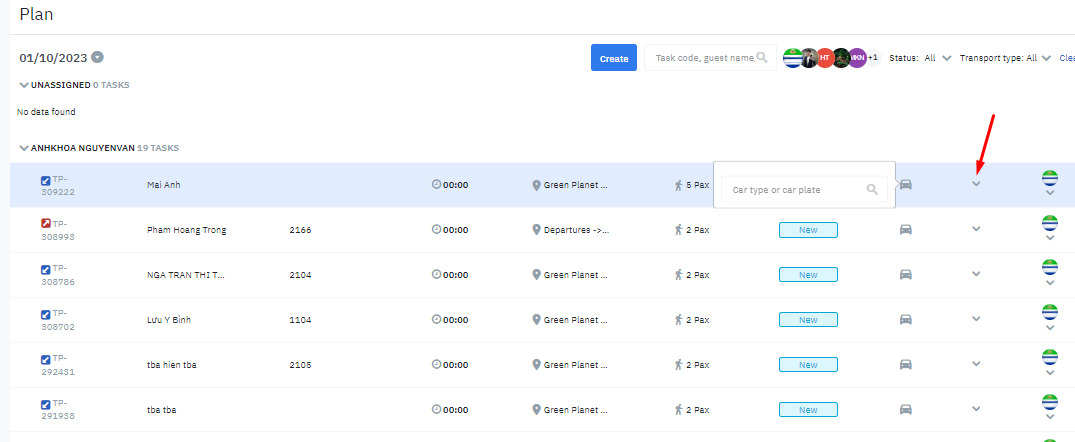
Task: Click the car icon in Pham Hoang Trong row
Action: click(905, 230)
